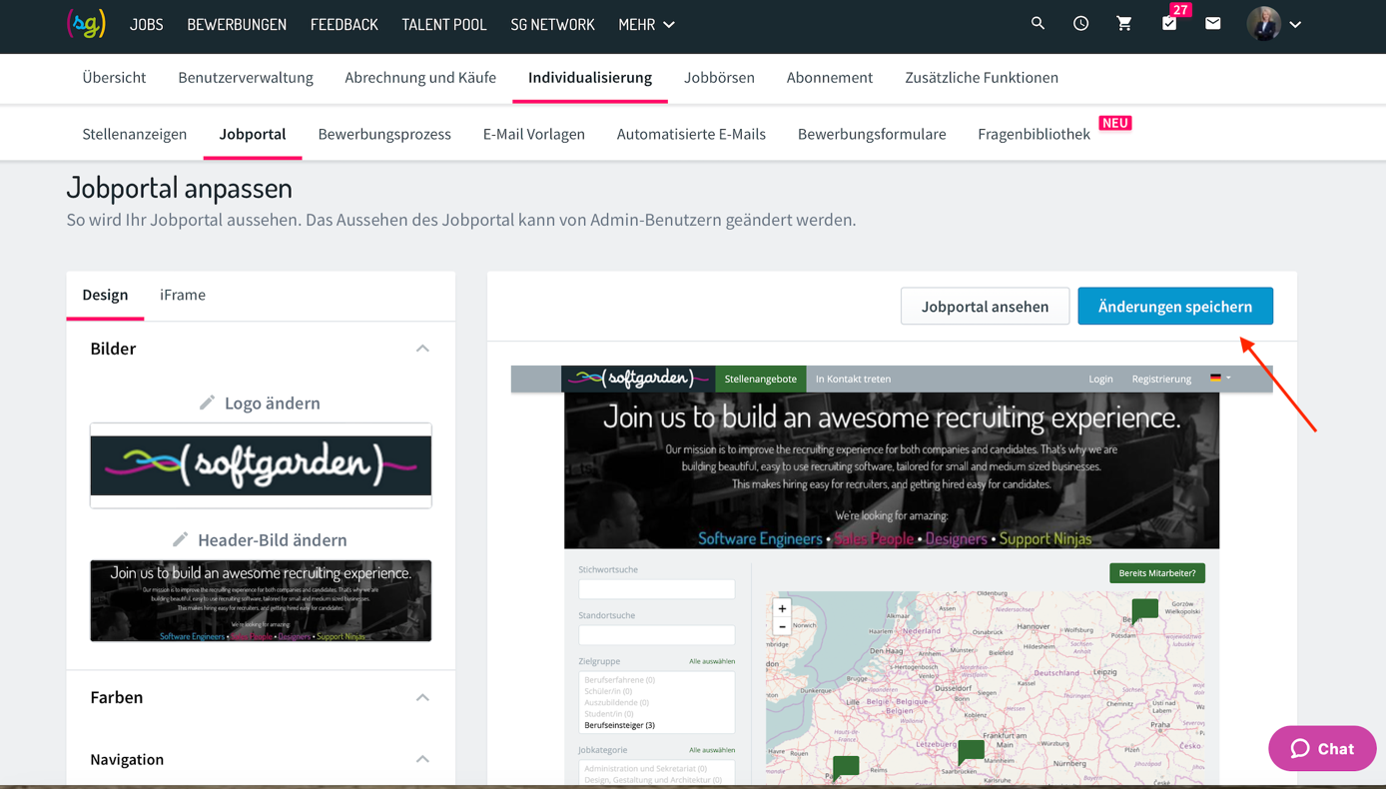Open the search magnifier icon

coord(1041,24)
